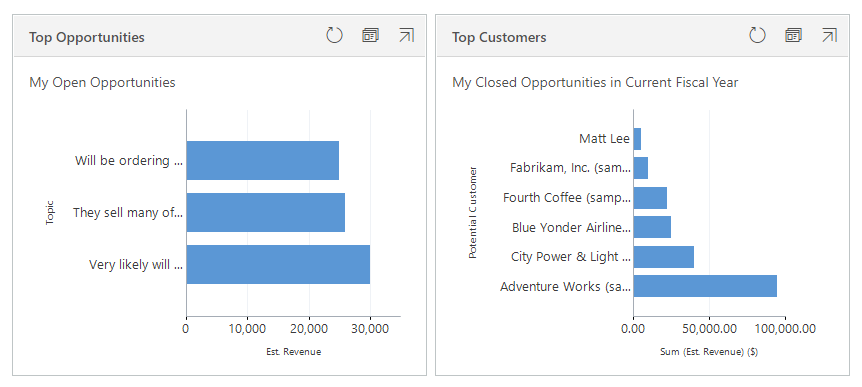Click the Adventure Works axis label
The image size is (862, 387).
pyautogui.click(x=565, y=286)
